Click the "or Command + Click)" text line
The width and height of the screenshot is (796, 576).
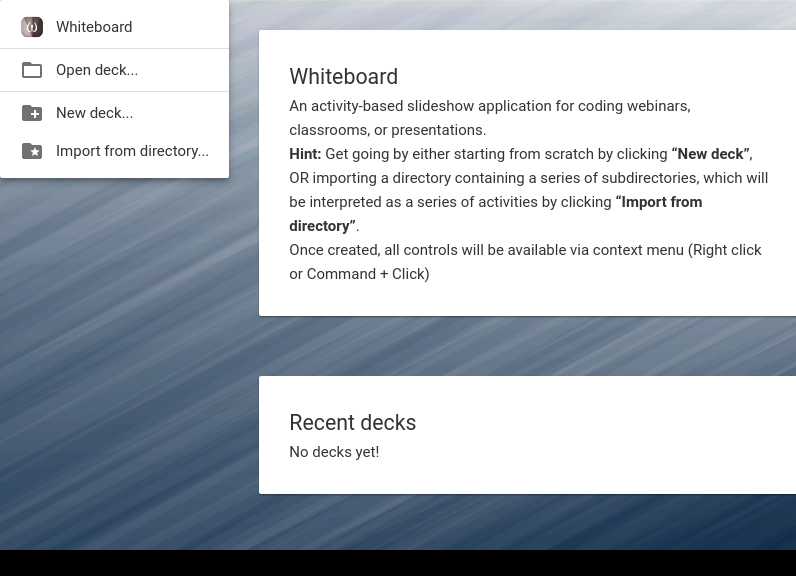point(359,274)
